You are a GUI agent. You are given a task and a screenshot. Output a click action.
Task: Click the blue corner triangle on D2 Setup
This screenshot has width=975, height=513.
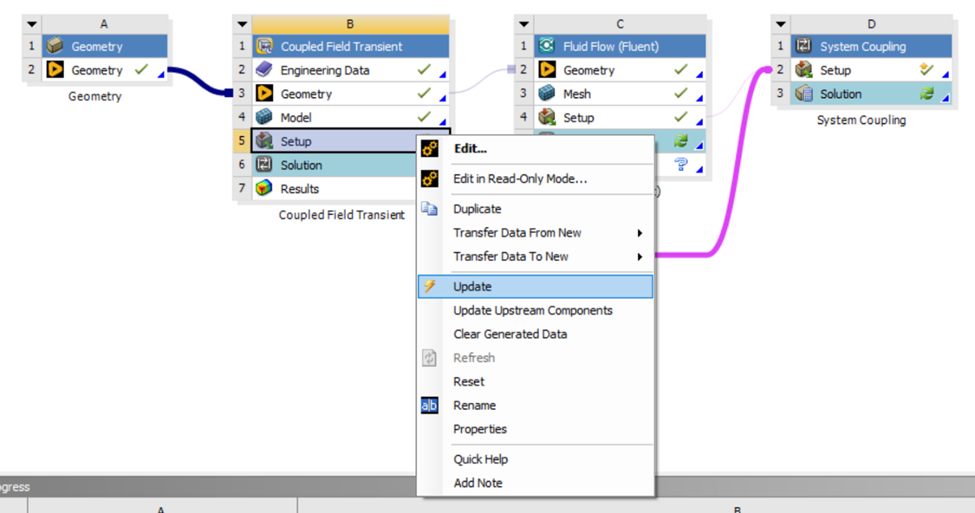coord(946,74)
